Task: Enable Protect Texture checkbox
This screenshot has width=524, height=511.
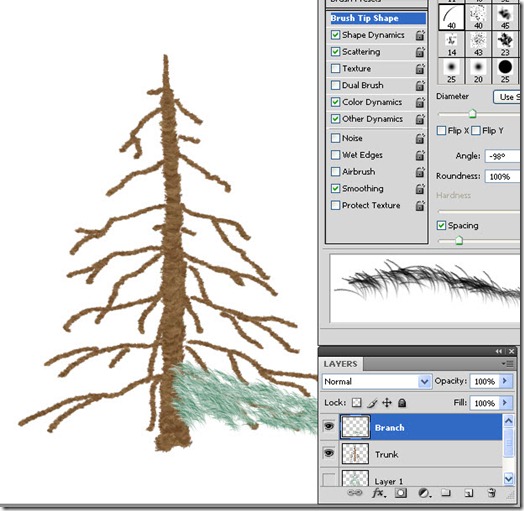Action: [335, 205]
